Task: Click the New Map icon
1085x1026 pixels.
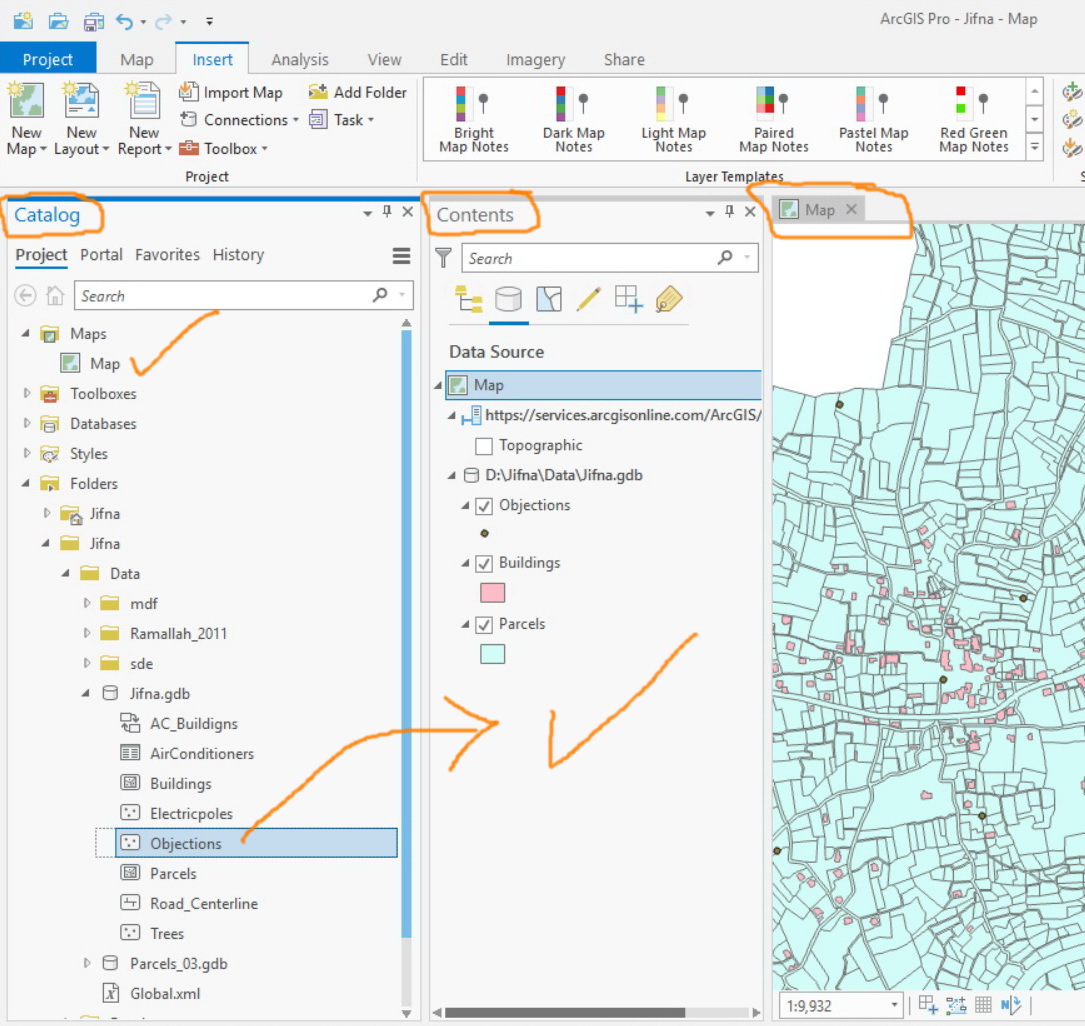Action: (x=26, y=100)
